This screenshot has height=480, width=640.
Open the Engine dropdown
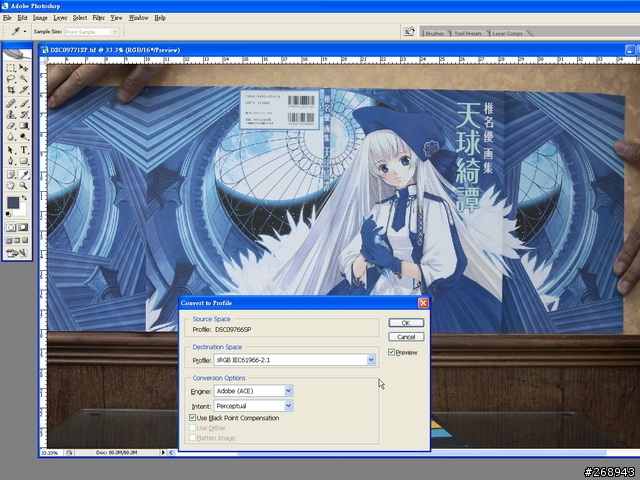point(289,391)
